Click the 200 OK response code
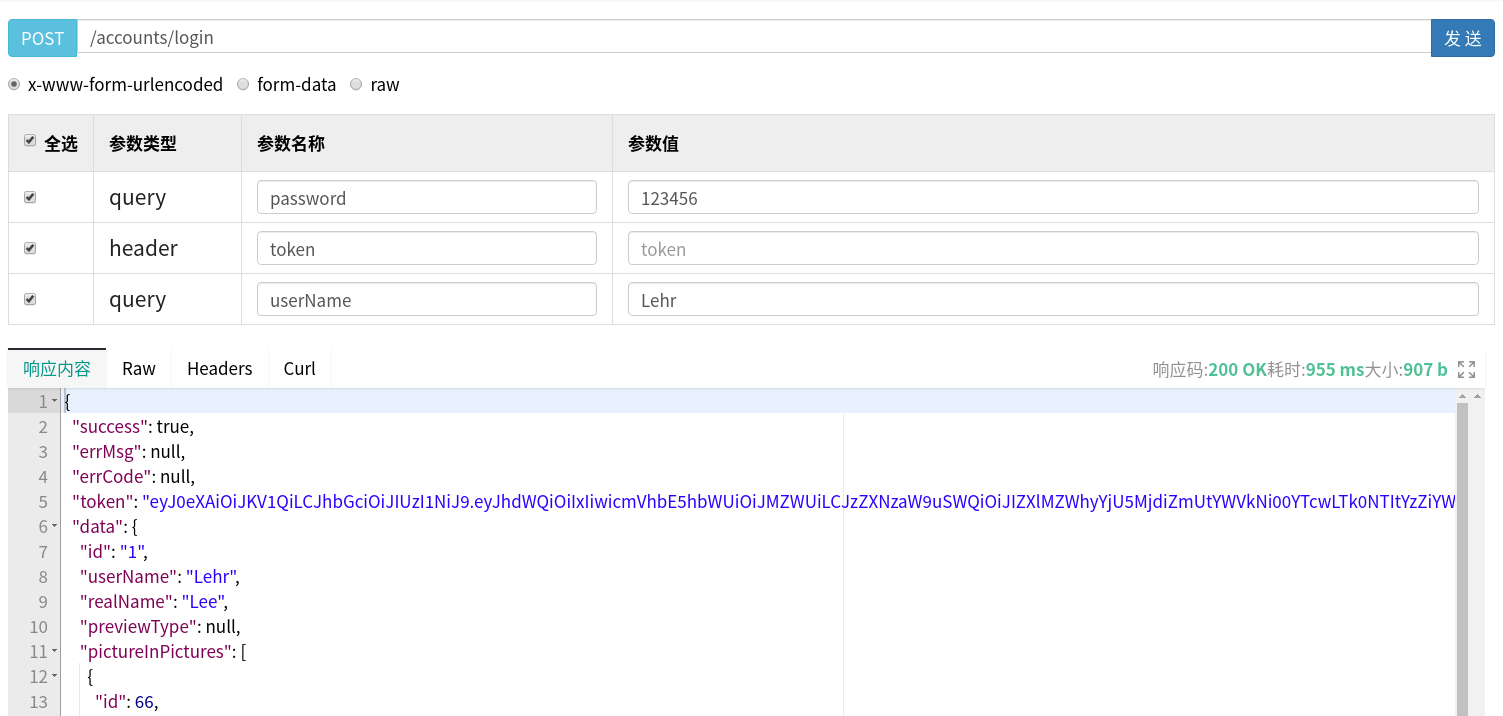Viewport: 1503px width, 716px height. tap(1237, 369)
